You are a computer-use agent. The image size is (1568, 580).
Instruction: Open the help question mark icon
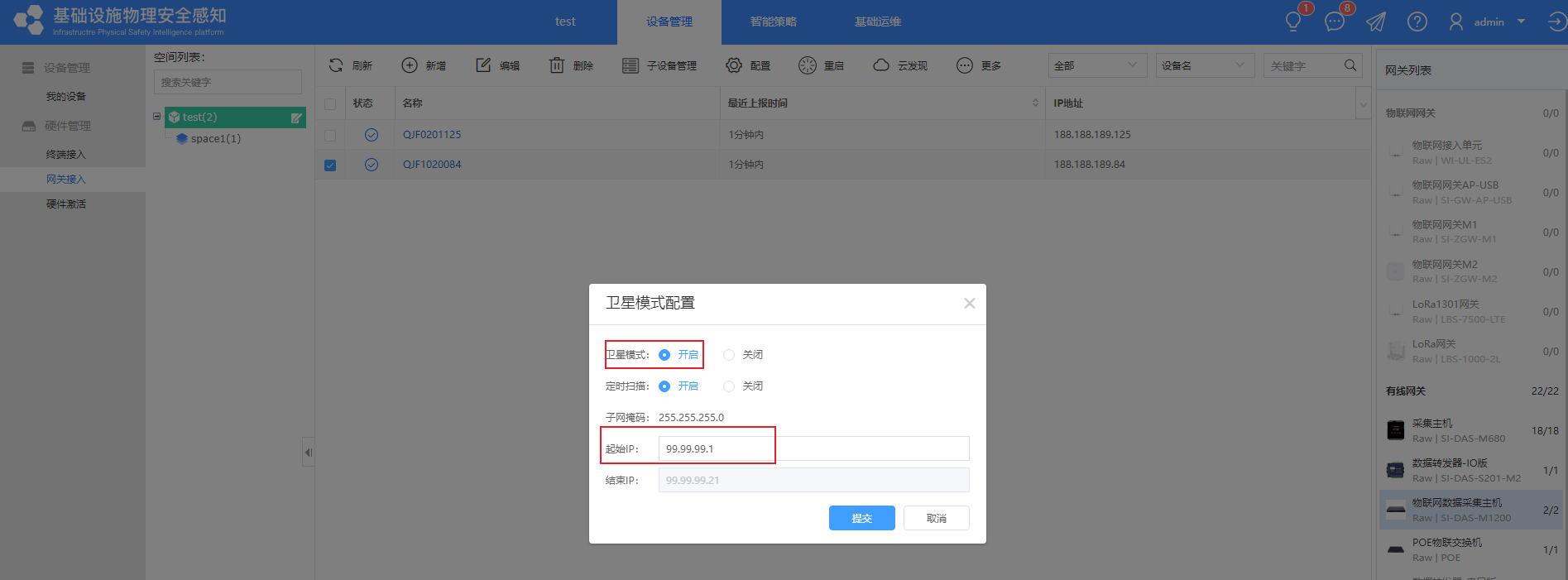point(1417,22)
